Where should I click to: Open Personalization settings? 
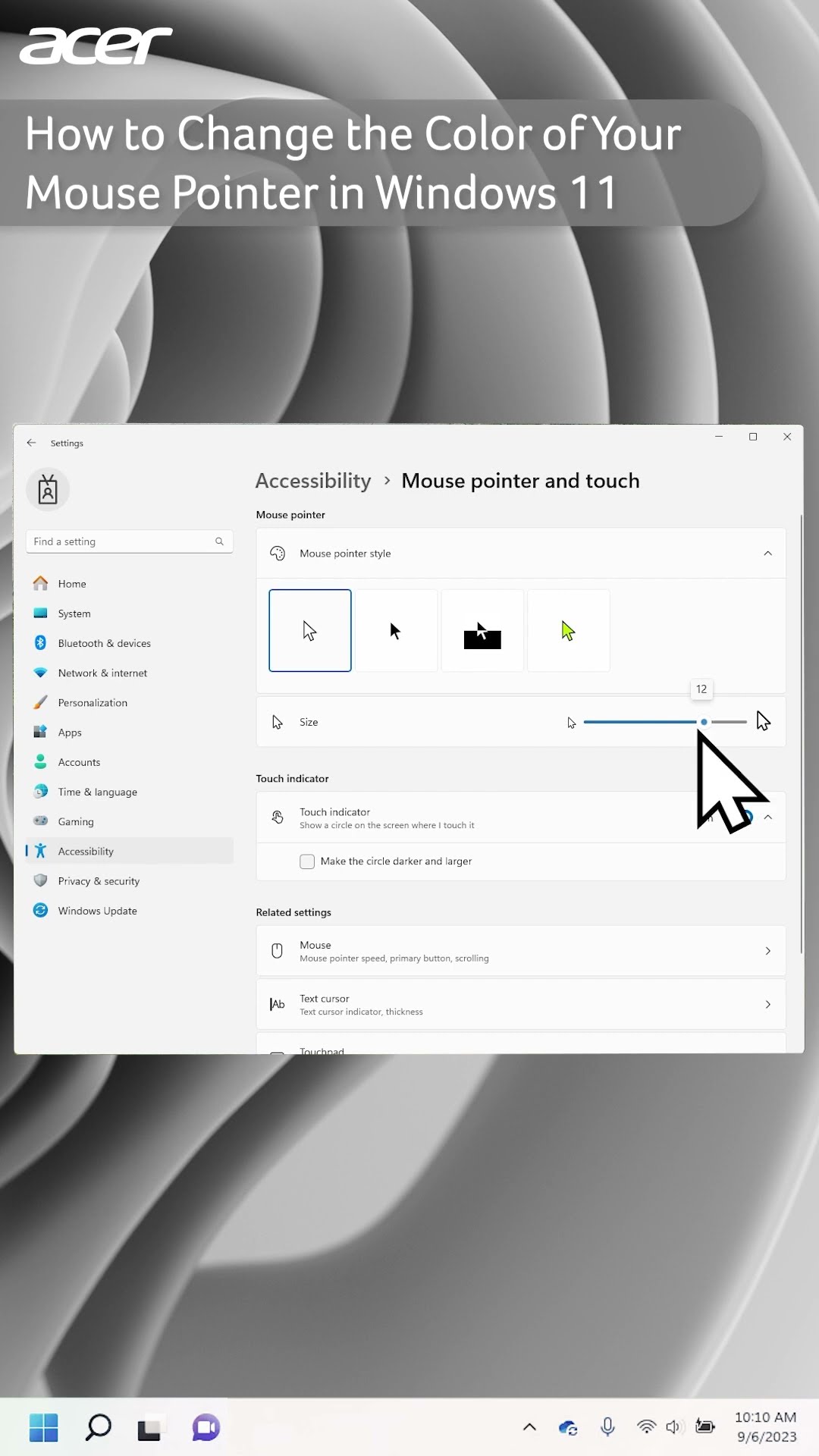click(130, 703)
